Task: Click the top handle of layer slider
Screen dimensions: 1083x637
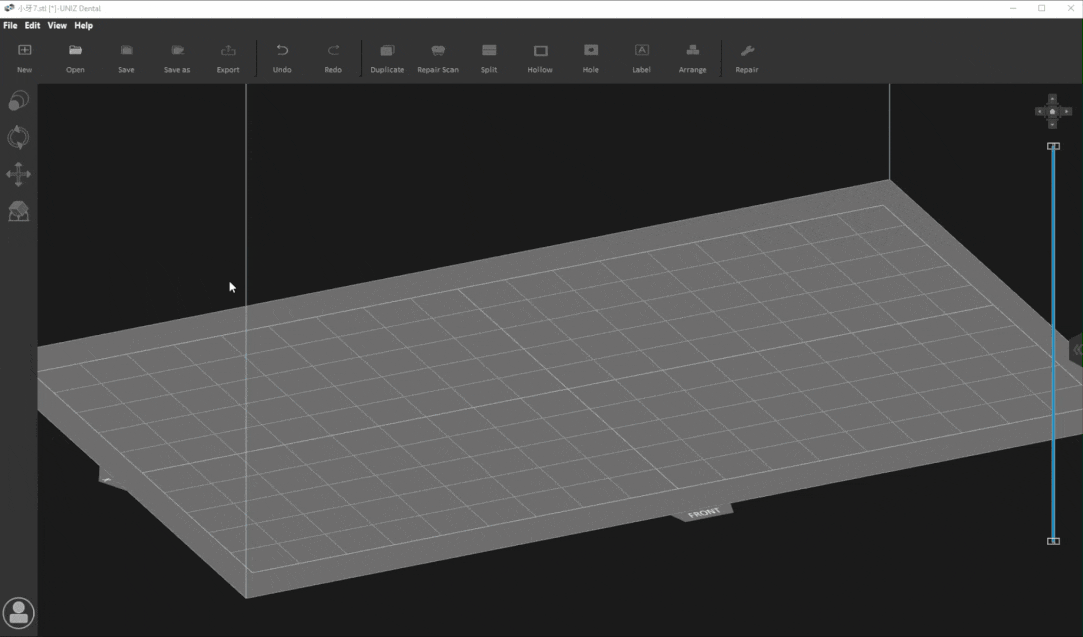Action: tap(1053, 146)
